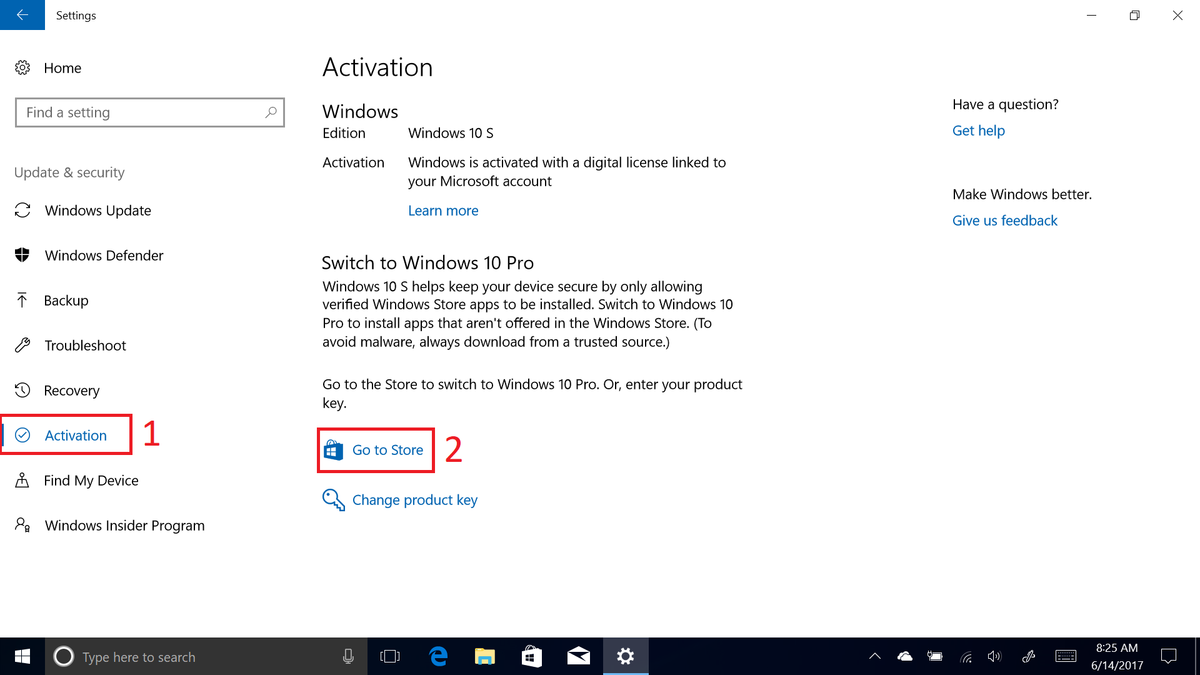Click the Learn more link
Image resolution: width=1200 pixels, height=675 pixels.
click(443, 210)
